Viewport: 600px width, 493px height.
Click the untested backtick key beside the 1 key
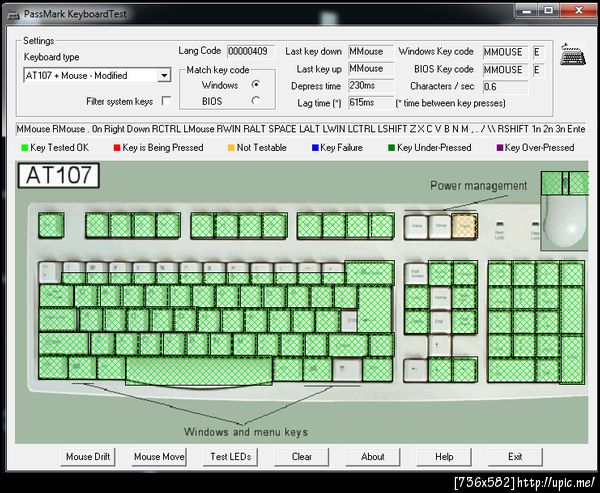[x=50, y=273]
